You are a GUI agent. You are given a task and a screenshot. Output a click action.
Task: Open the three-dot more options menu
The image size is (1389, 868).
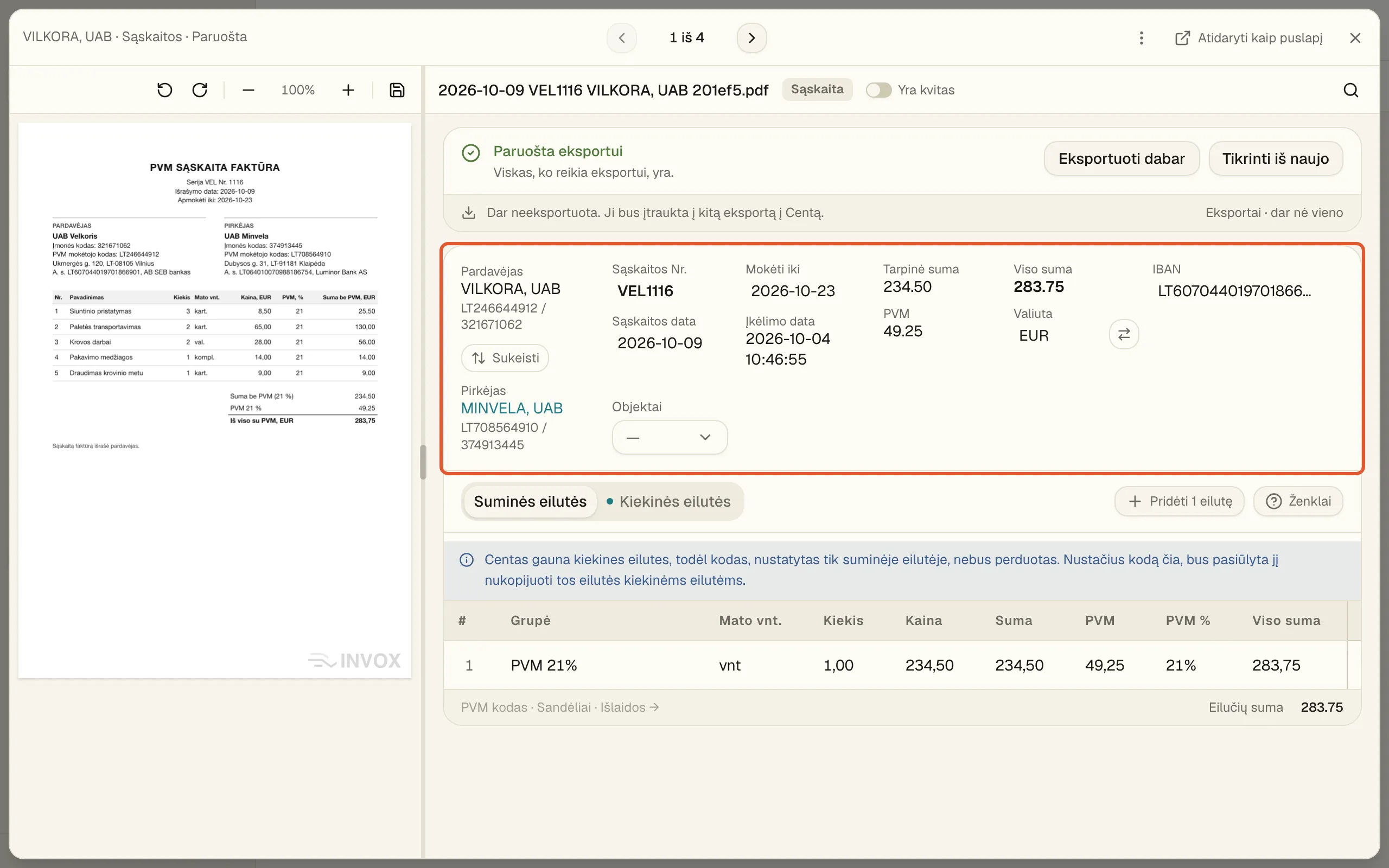[x=1141, y=38]
